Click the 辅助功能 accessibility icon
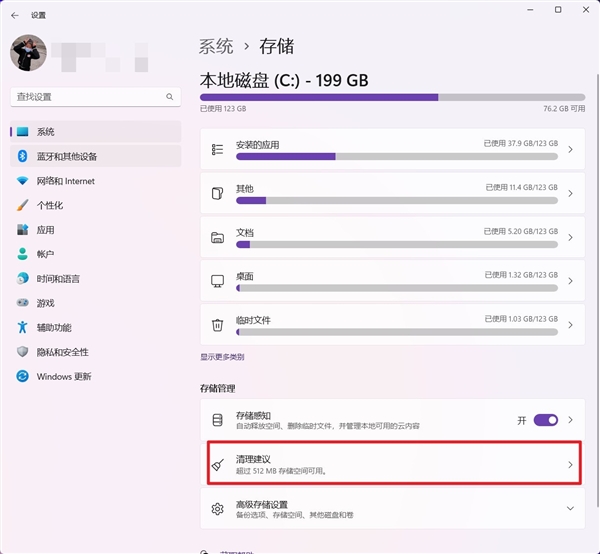 pyautogui.click(x=23, y=327)
